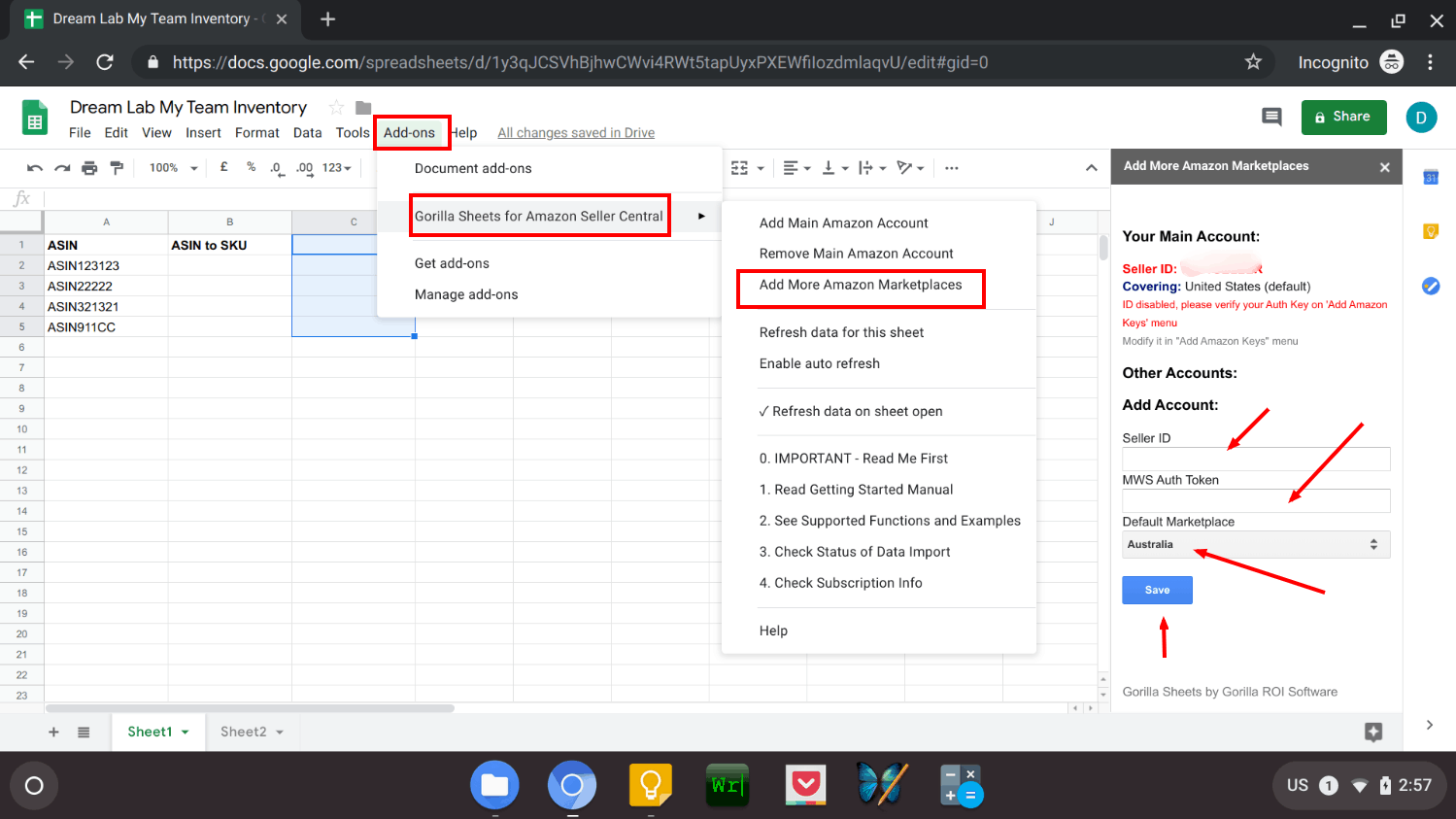Screen dimensions: 1456x819
Task: Click the blue Save button
Action: click(x=1156, y=590)
